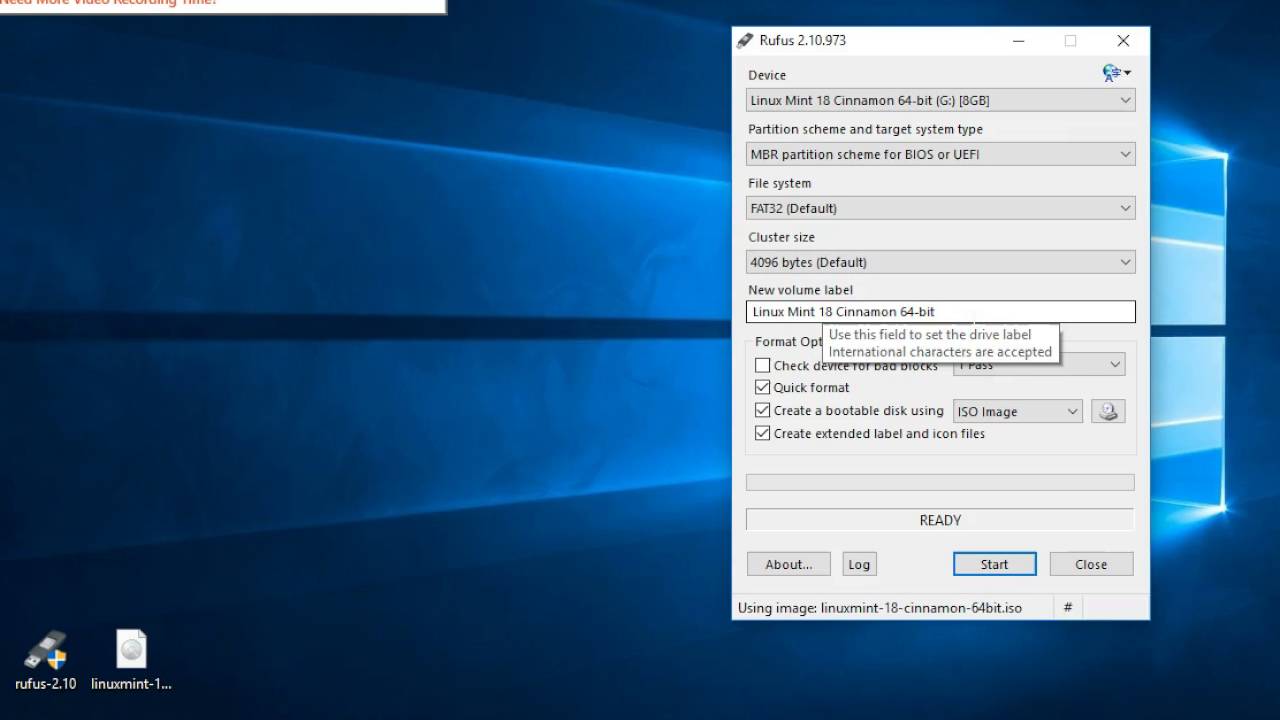1280x720 pixels.
Task: Click the empty progress bar
Action: 940,482
